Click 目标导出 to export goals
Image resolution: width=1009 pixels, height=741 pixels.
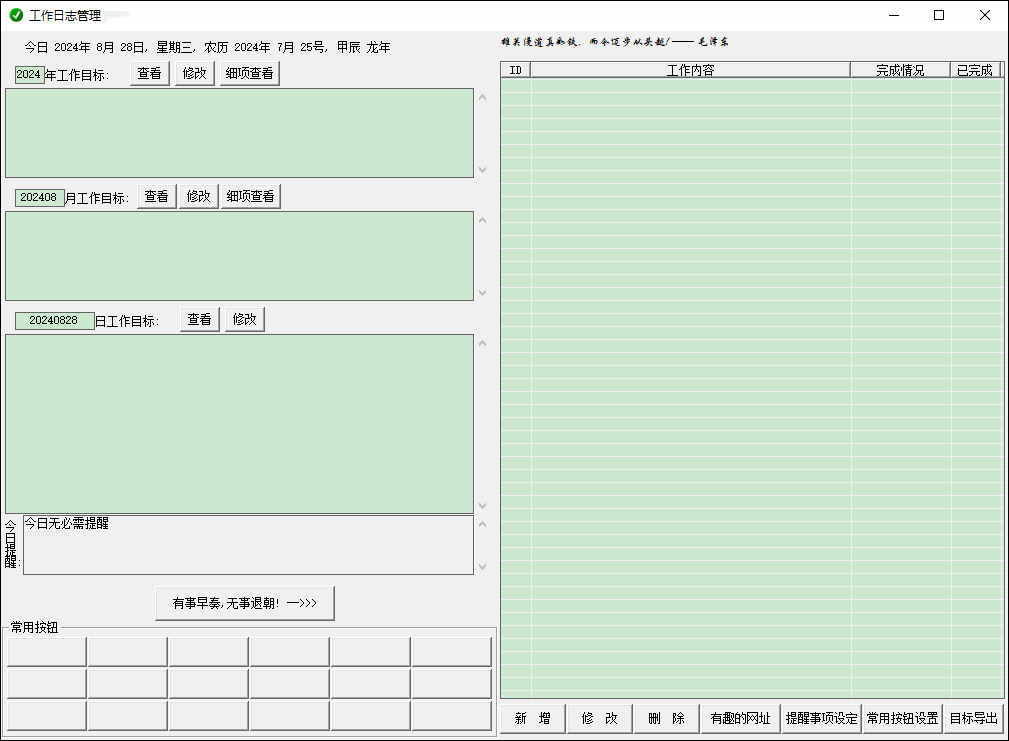[974, 718]
